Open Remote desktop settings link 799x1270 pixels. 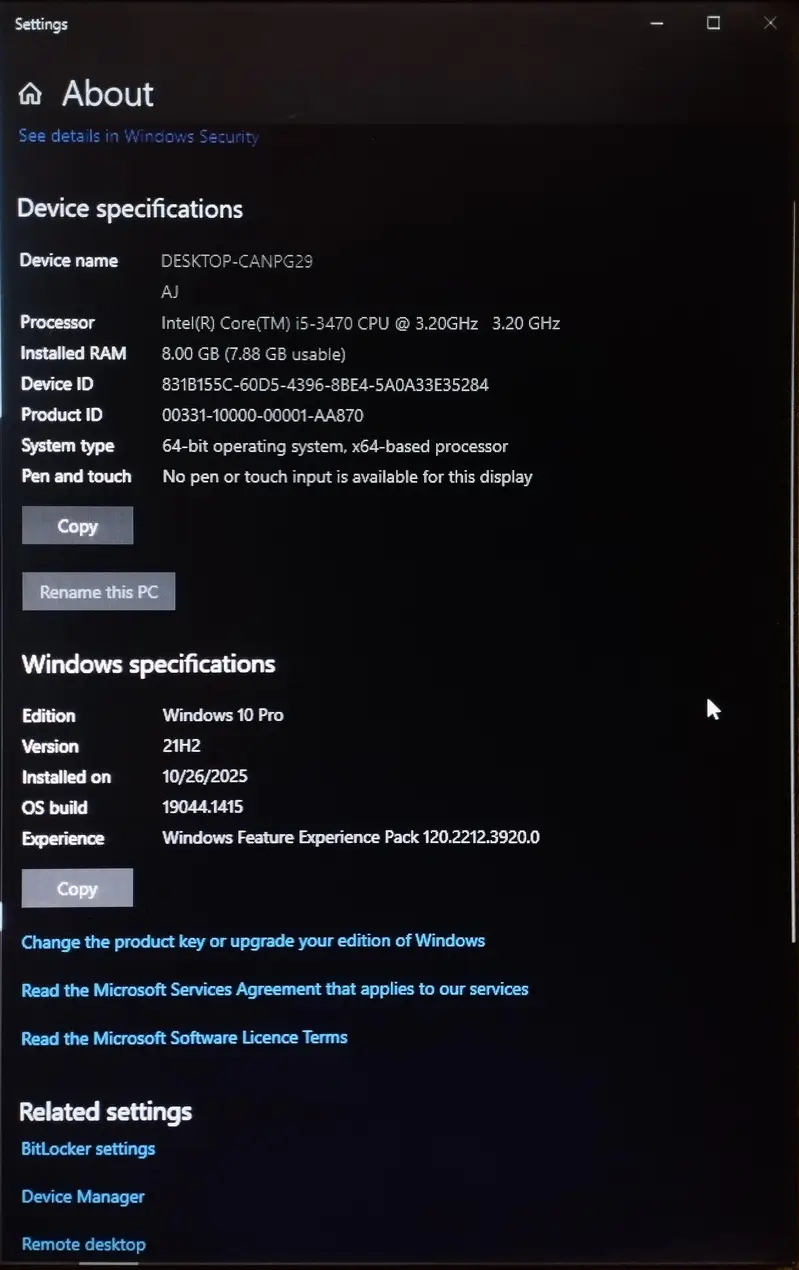click(83, 1245)
